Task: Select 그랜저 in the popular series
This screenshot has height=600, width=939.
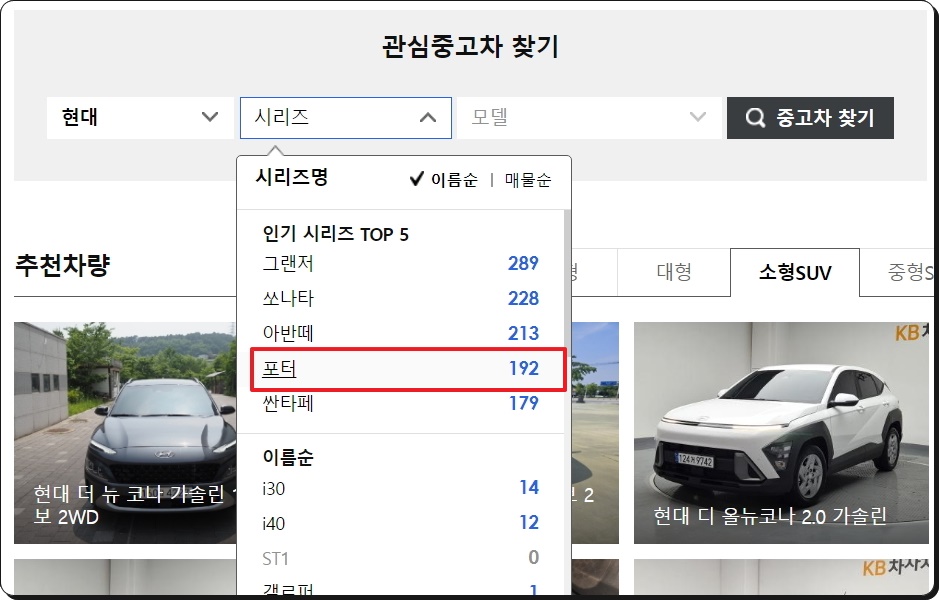Action: pyautogui.click(x=401, y=263)
